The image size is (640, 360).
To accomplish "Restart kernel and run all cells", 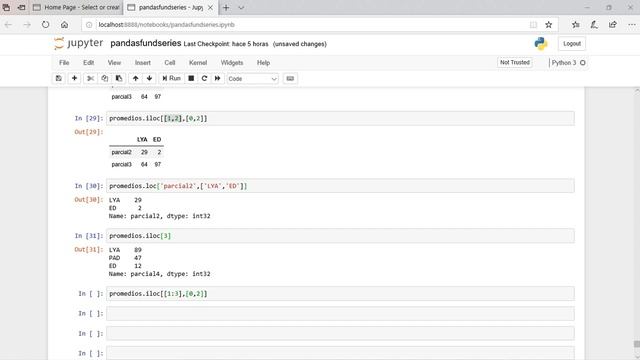I will (218, 78).
